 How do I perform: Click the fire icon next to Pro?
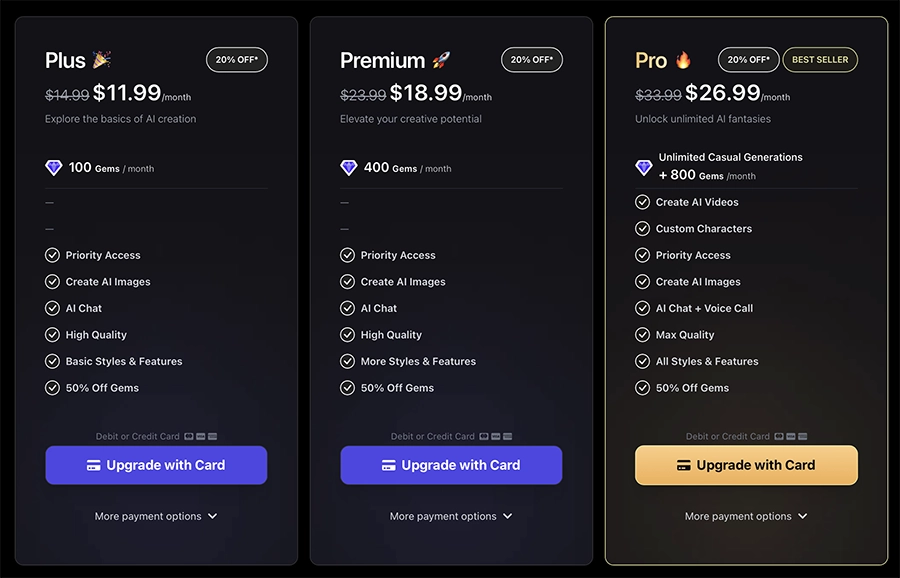tap(684, 60)
